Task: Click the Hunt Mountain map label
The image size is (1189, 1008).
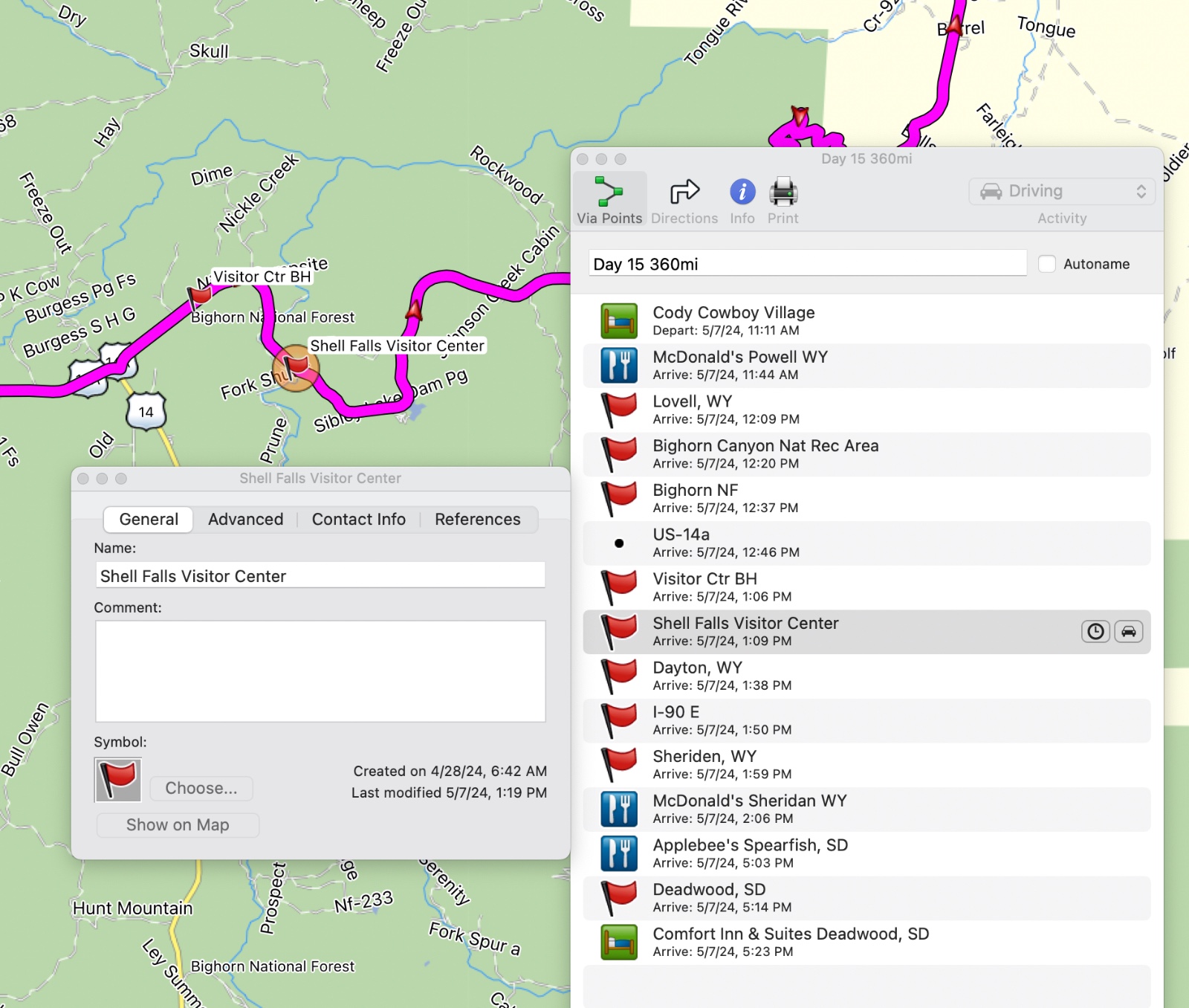Action: [132, 908]
